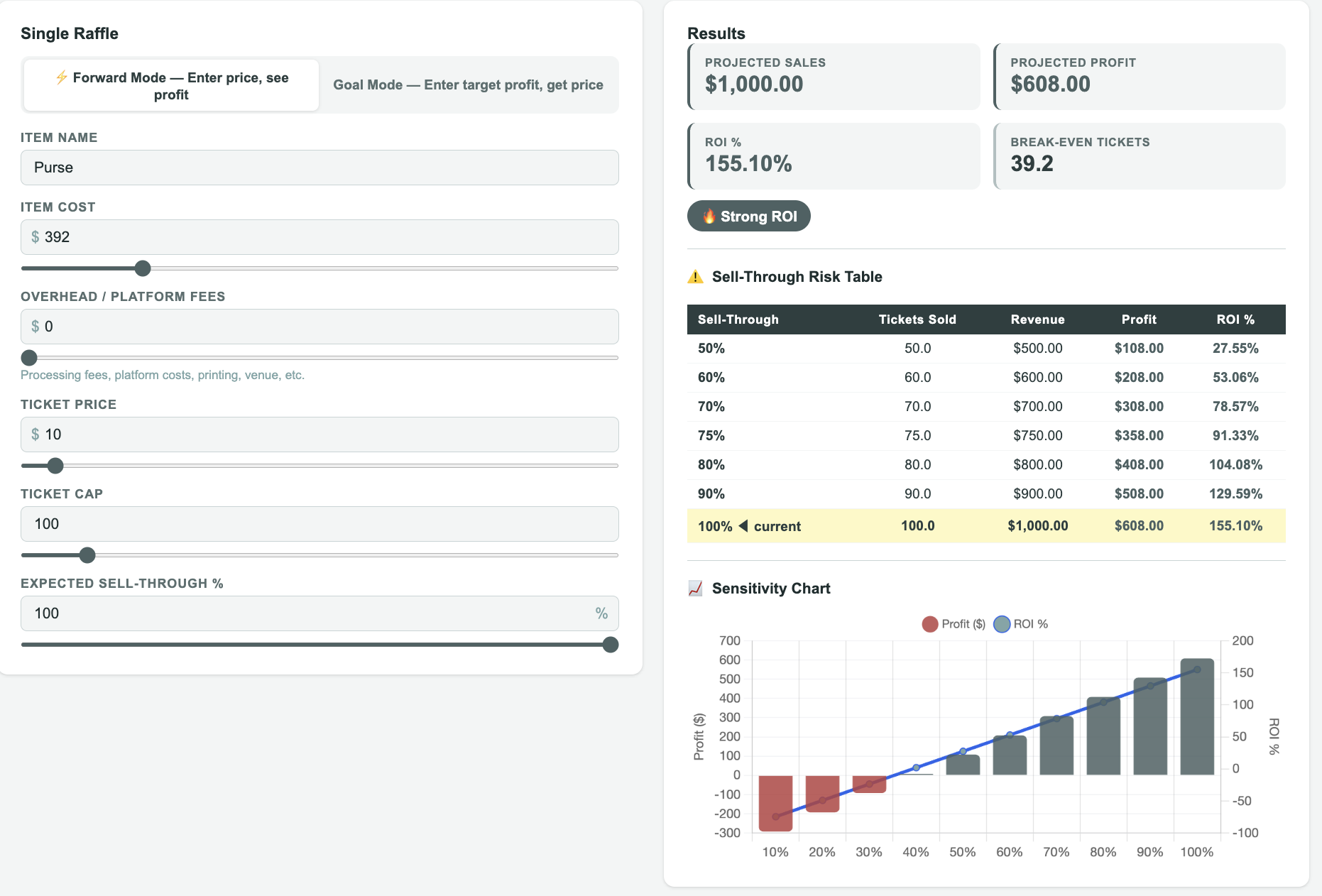
Task: Click the 27.55% ROI cell
Action: coord(1235,349)
